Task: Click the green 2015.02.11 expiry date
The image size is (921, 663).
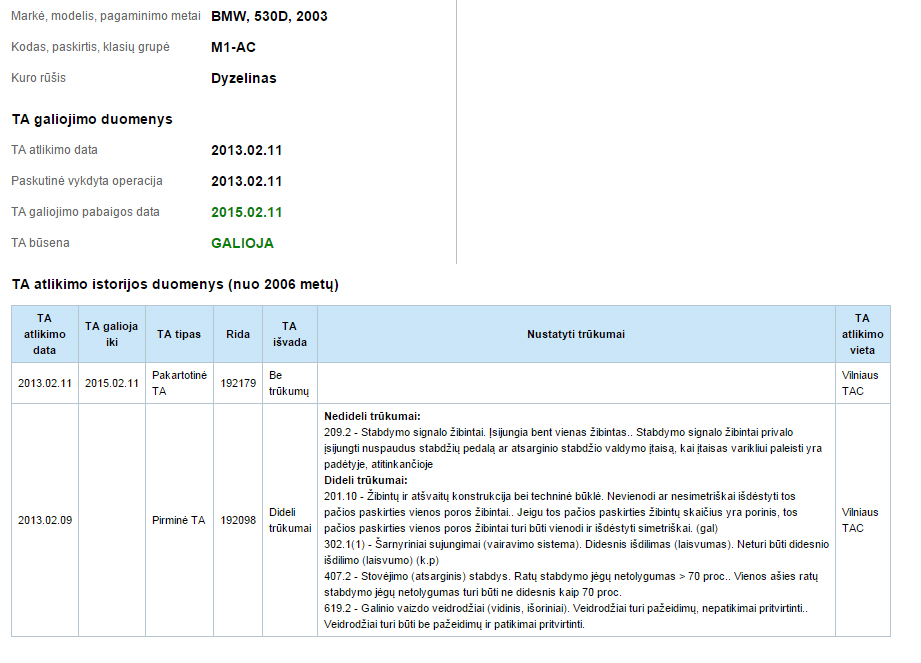Action: tap(246, 212)
